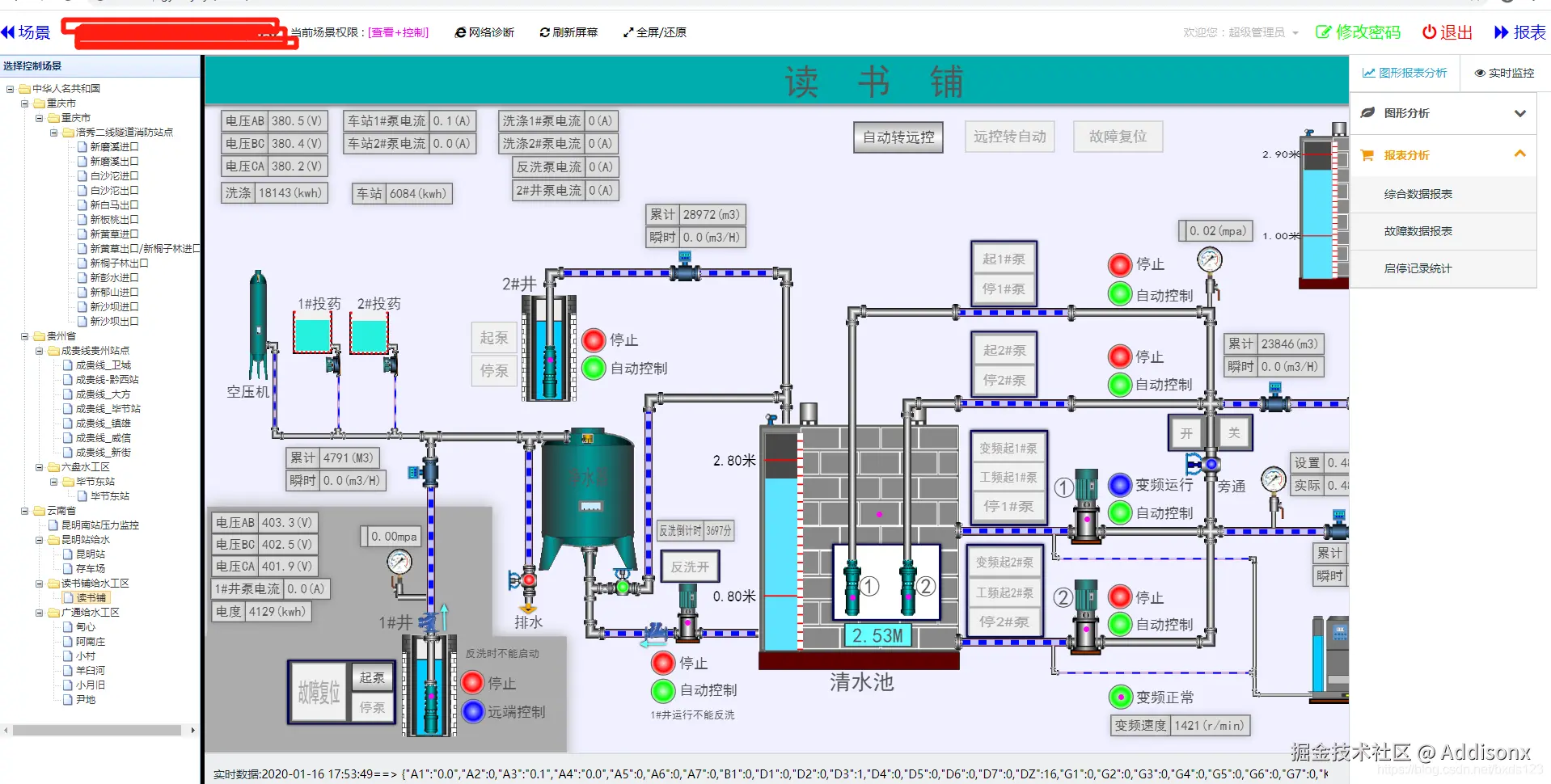Switch to 实时监控 tab
This screenshot has width=1551, height=784.
[x=1505, y=73]
